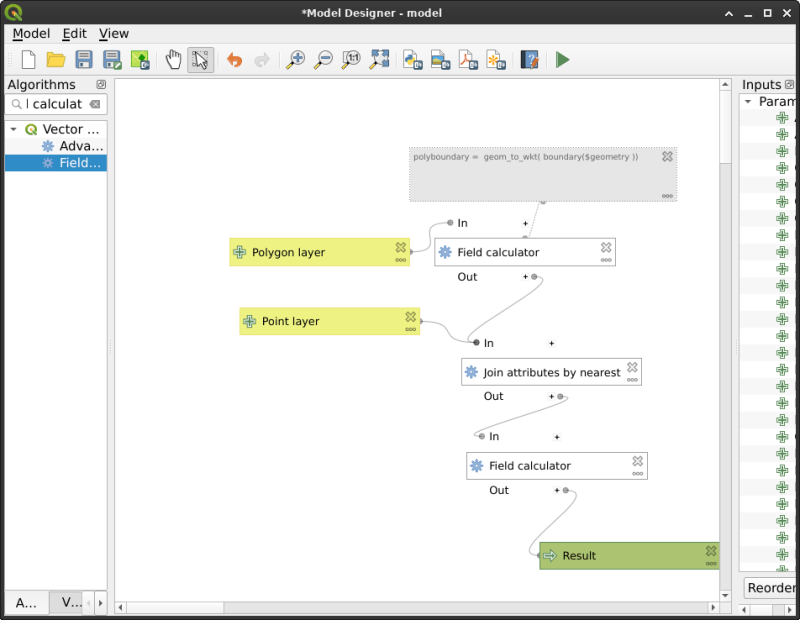Edit the Polygon layer via its dots icon
800x620 pixels.
[x=401, y=260]
